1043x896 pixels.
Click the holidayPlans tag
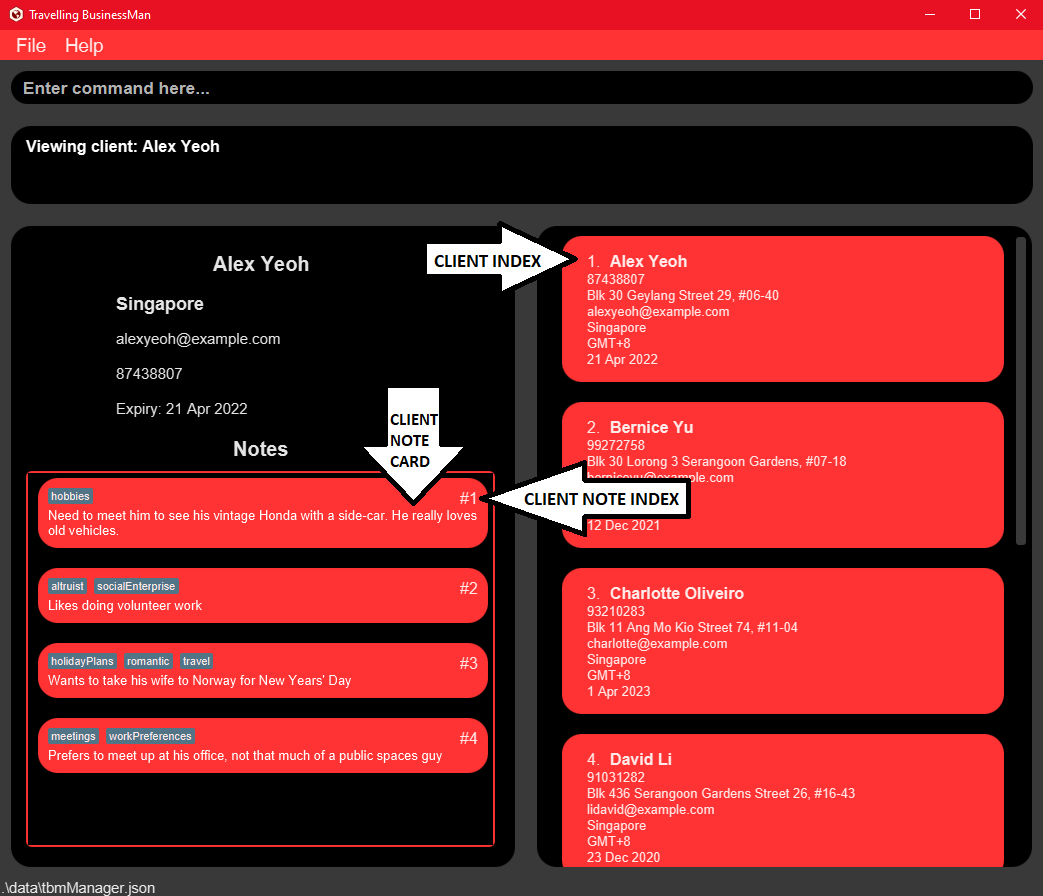[82, 661]
